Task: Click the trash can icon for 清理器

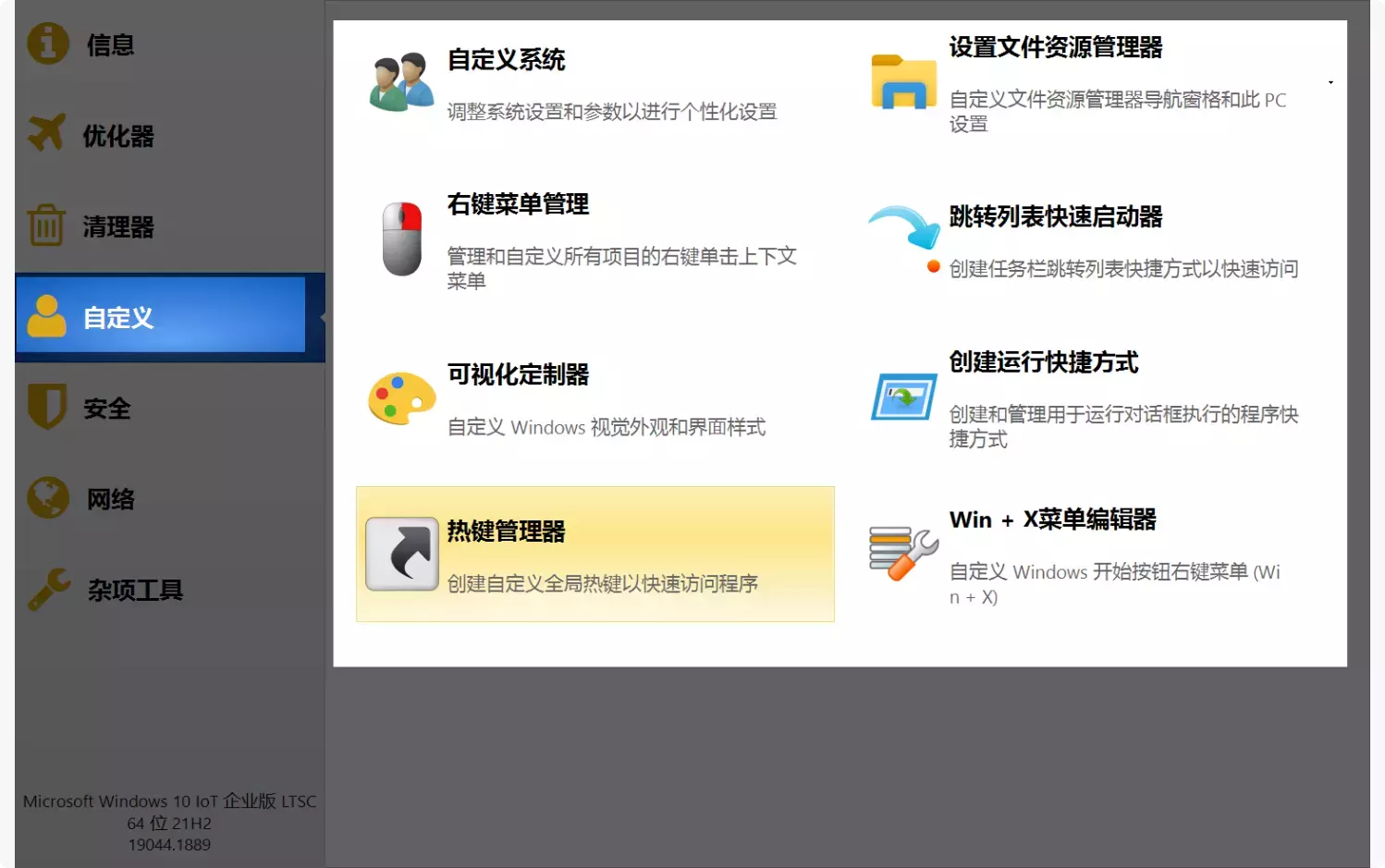Action: [46, 226]
